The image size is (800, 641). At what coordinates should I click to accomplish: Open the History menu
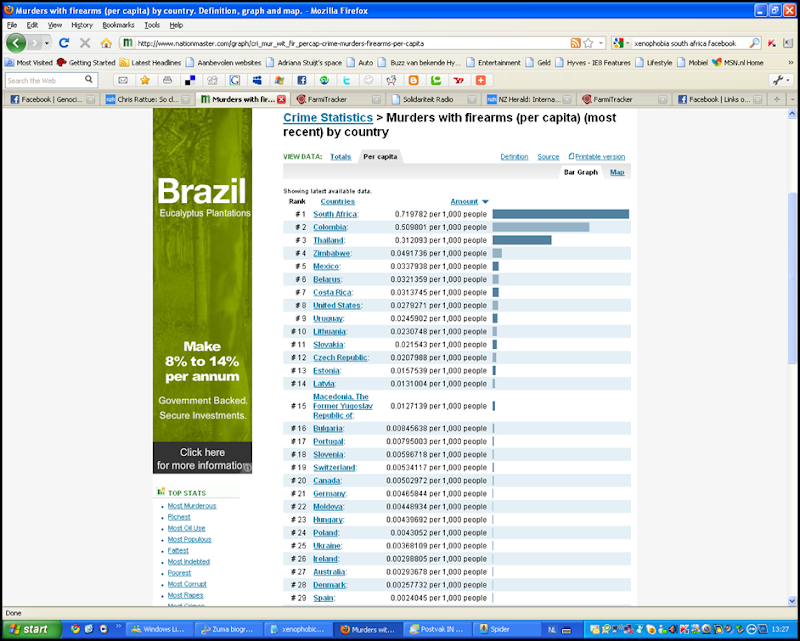point(82,25)
